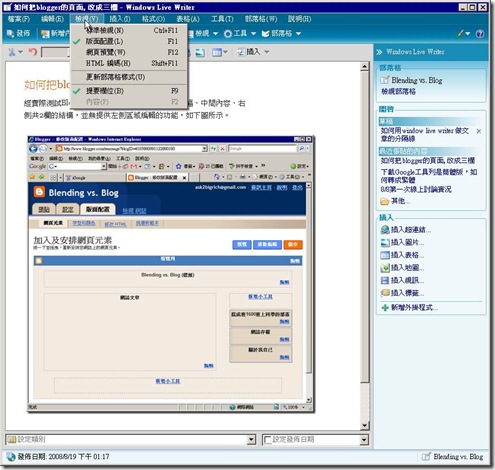
Task: Click the Insert picture (插入圖片) sidebar item
Action: tap(402, 242)
